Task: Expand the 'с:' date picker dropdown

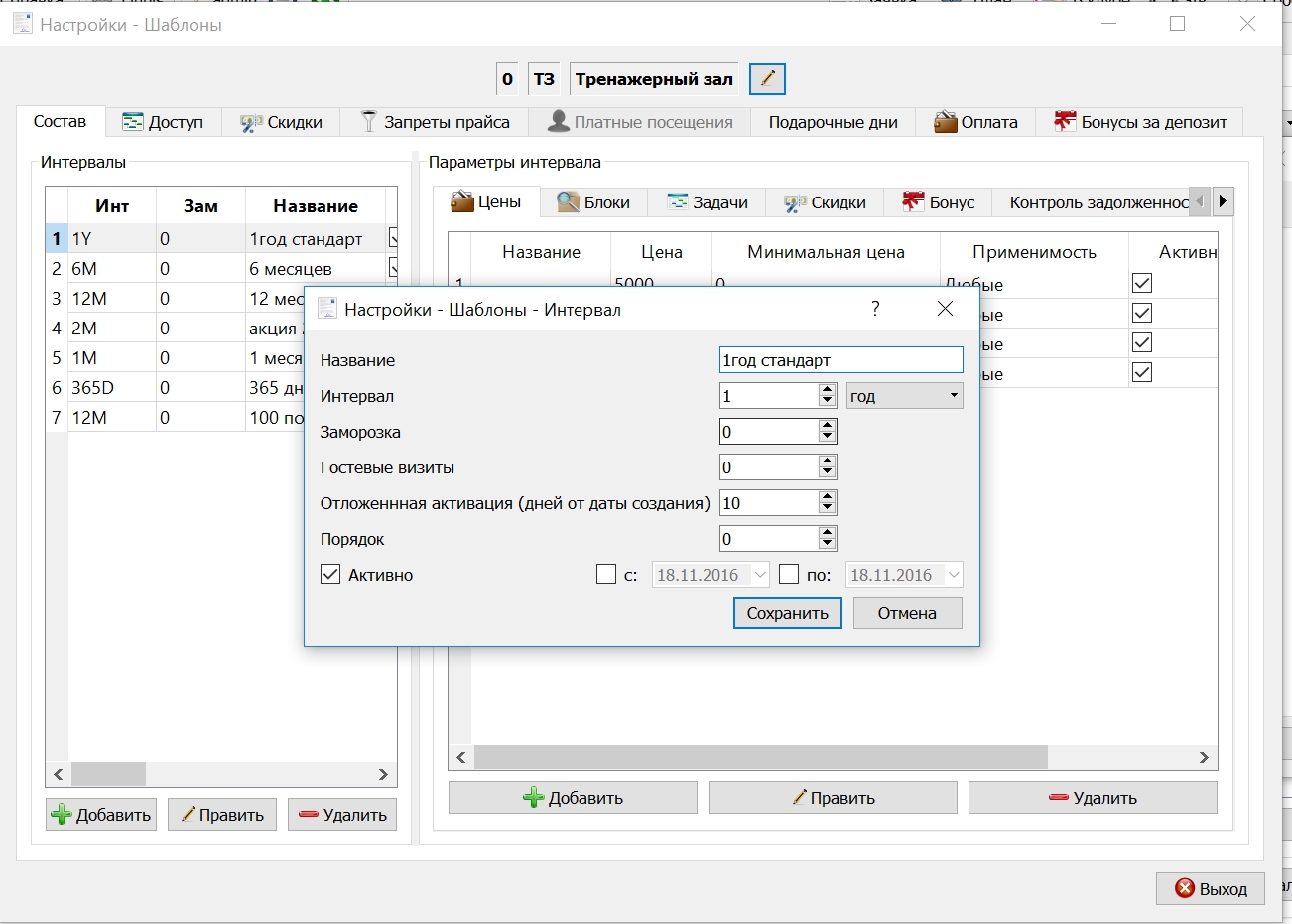Action: tap(760, 575)
